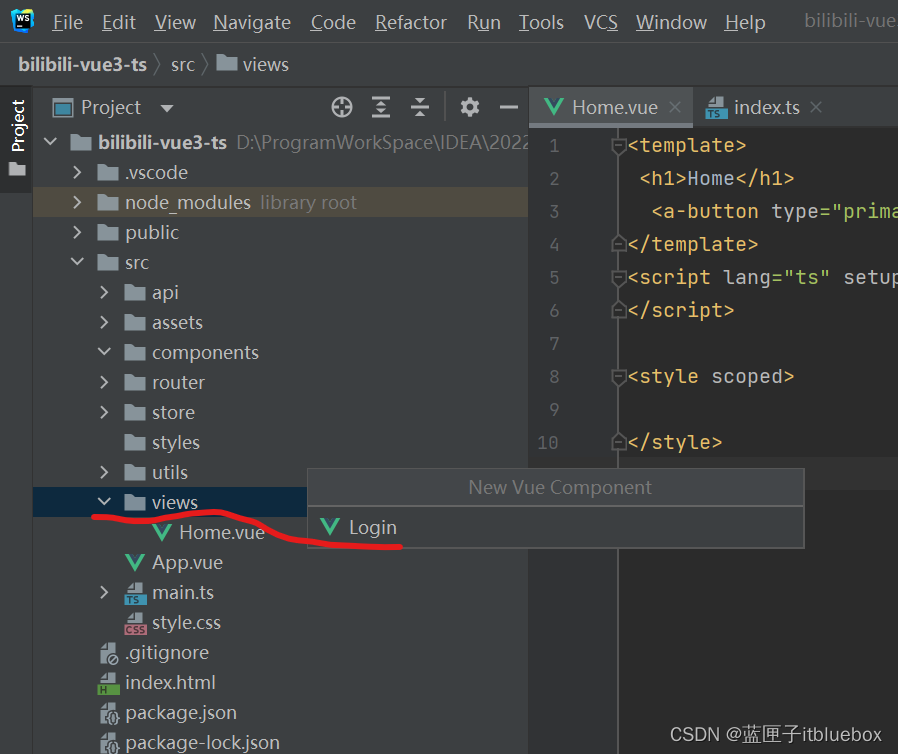Click the TS icon on the index.ts tab
Viewport: 898px width, 754px height.
click(716, 107)
